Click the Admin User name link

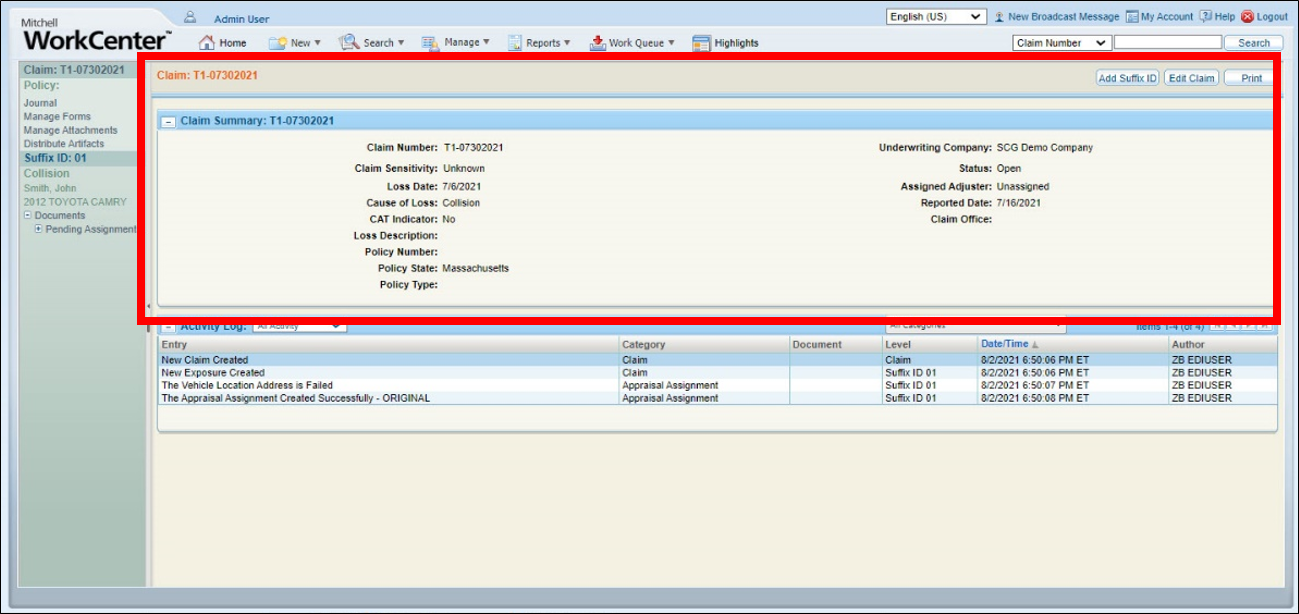point(241,19)
